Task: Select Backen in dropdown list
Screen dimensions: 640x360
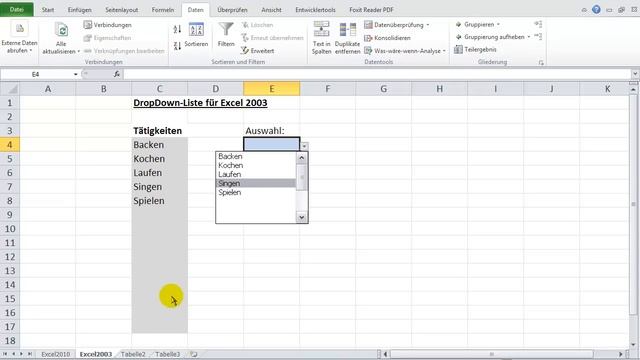Action: pyautogui.click(x=256, y=156)
